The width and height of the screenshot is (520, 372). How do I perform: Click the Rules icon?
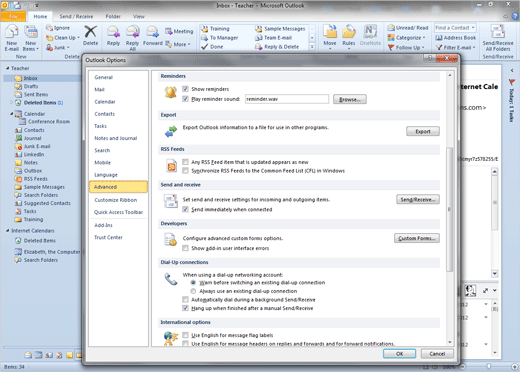tap(349, 32)
